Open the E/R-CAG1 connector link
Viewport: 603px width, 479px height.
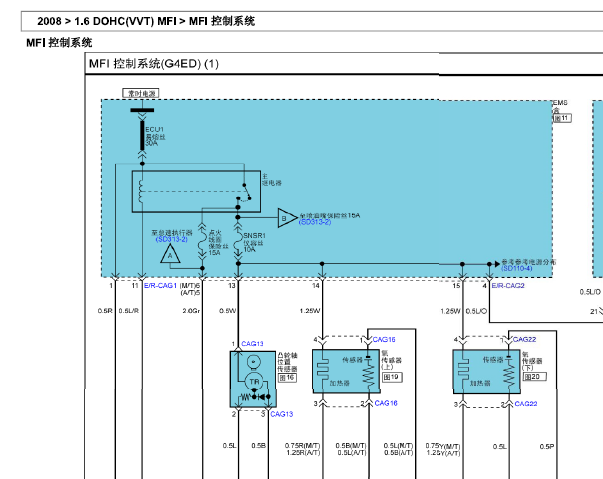pos(160,286)
